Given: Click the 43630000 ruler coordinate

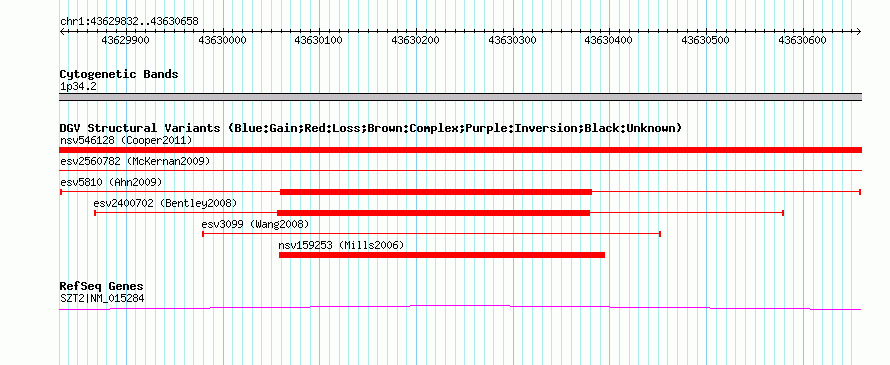Looking at the screenshot, I should 223,40.
